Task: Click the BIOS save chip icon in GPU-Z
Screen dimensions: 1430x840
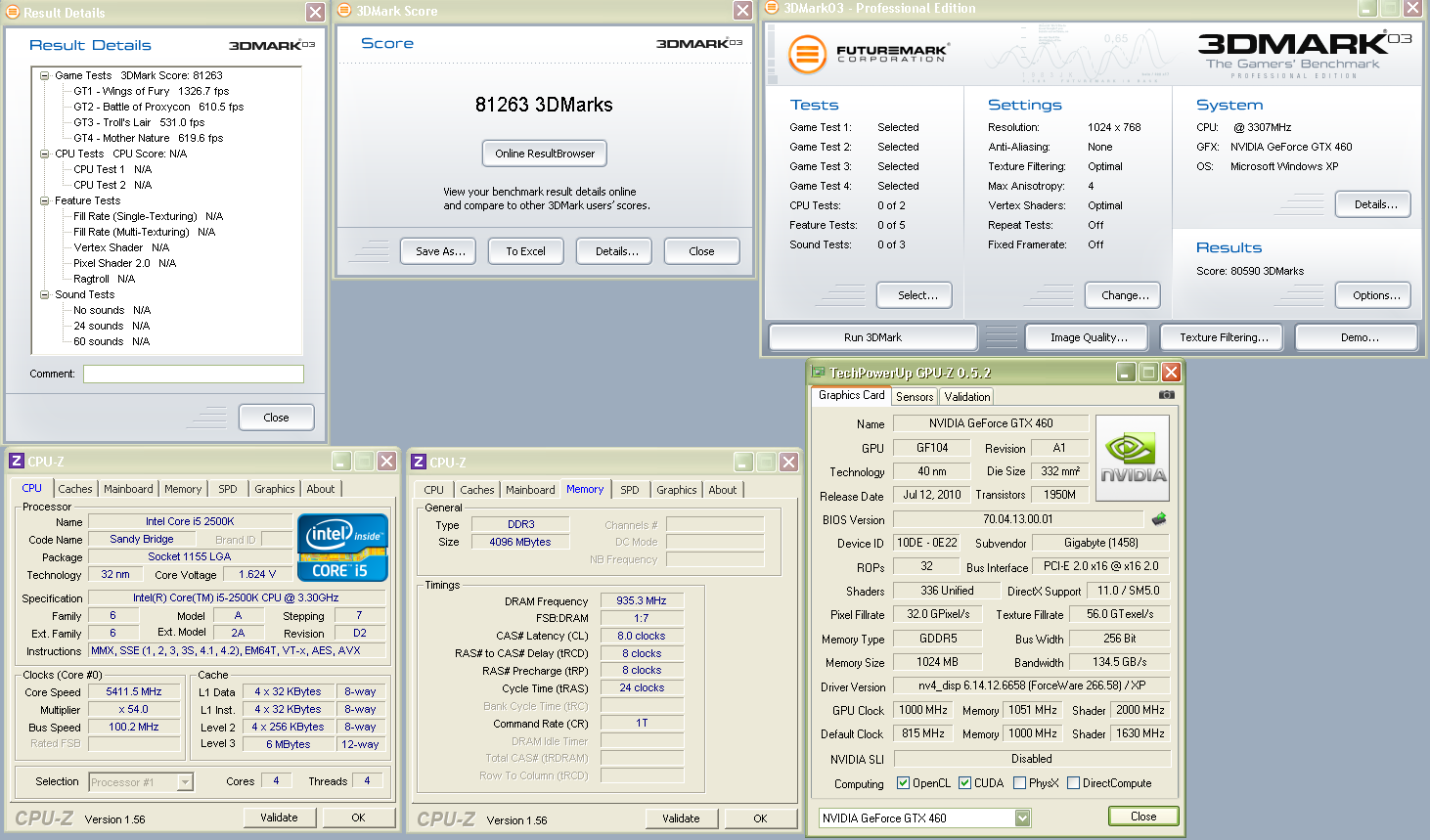Action: point(1159,519)
